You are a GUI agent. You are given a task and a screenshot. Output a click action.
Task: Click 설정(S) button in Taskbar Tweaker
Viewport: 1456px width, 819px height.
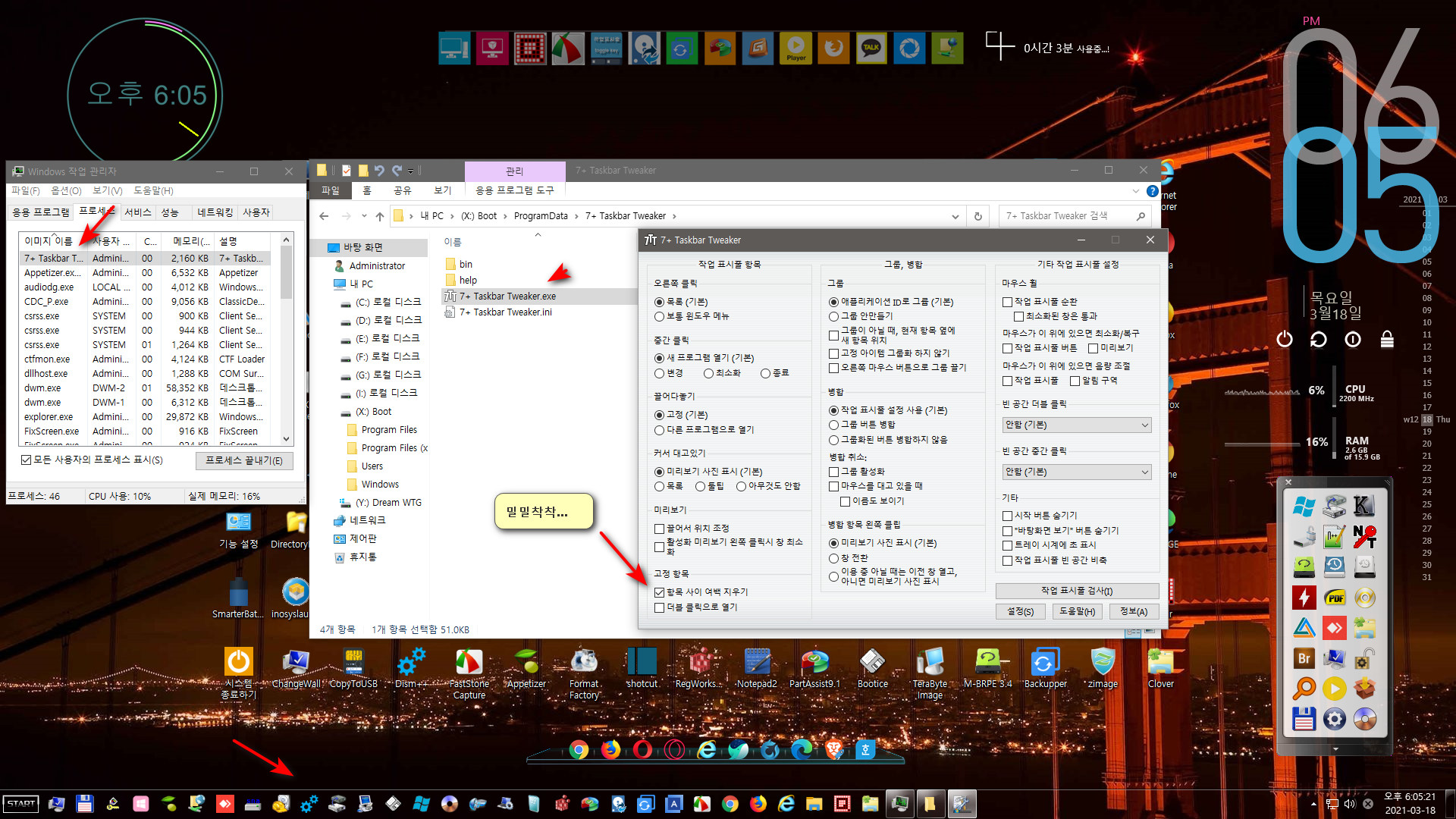click(1020, 611)
